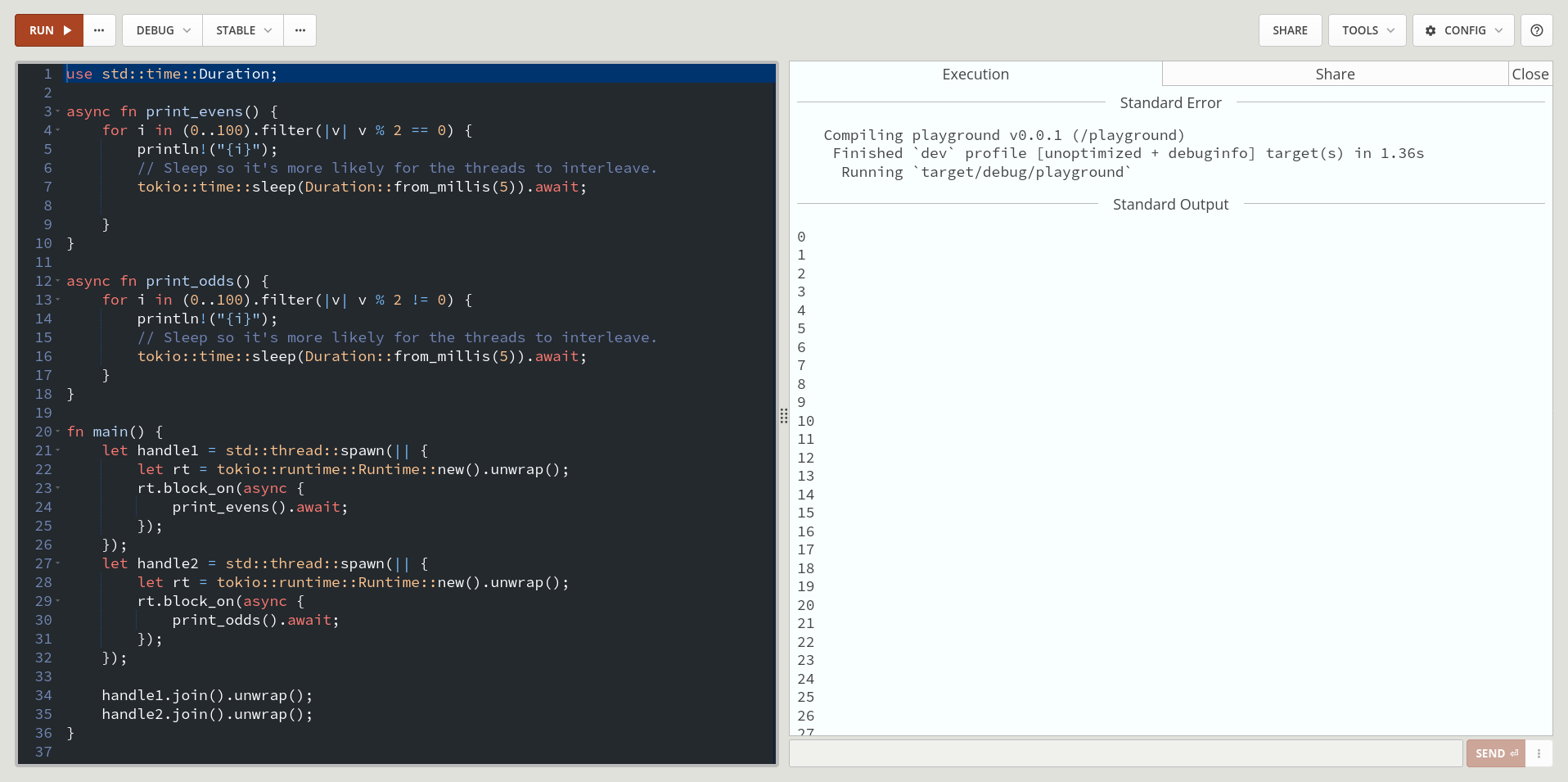Focus the stdin input field

pyautogui.click(x=1125, y=753)
